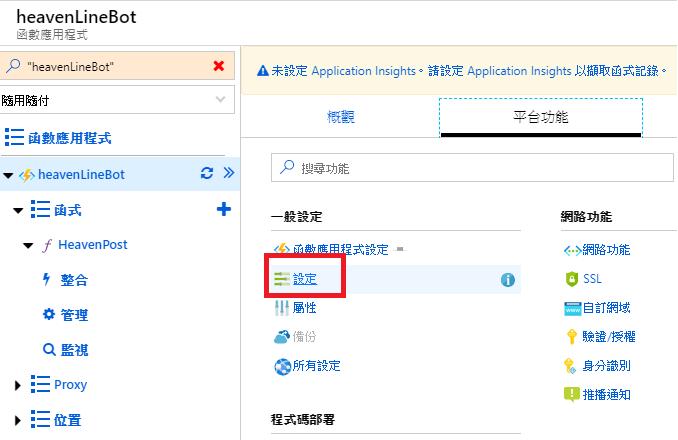
Task: Click the lightning icon next to heavenLineBot
Action: tap(27, 175)
